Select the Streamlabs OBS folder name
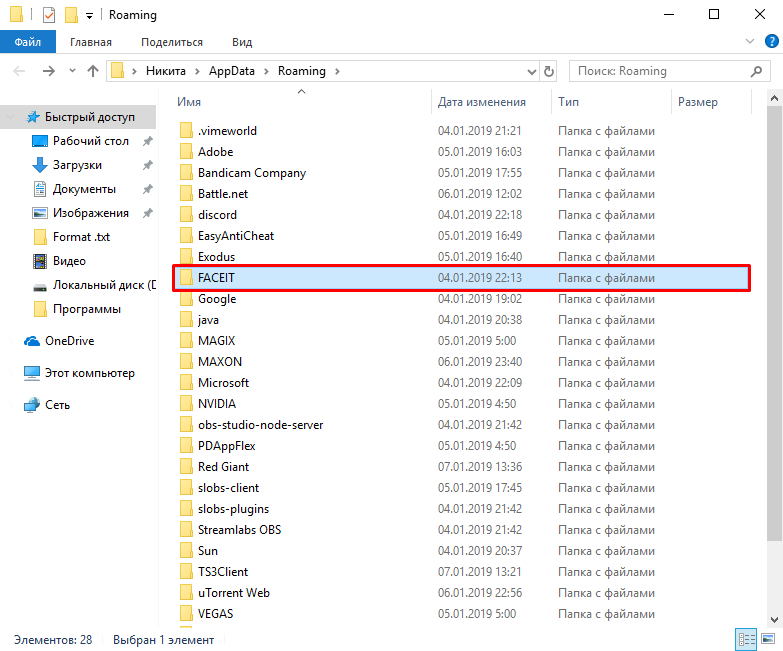This screenshot has height=651, width=783. [x=240, y=529]
